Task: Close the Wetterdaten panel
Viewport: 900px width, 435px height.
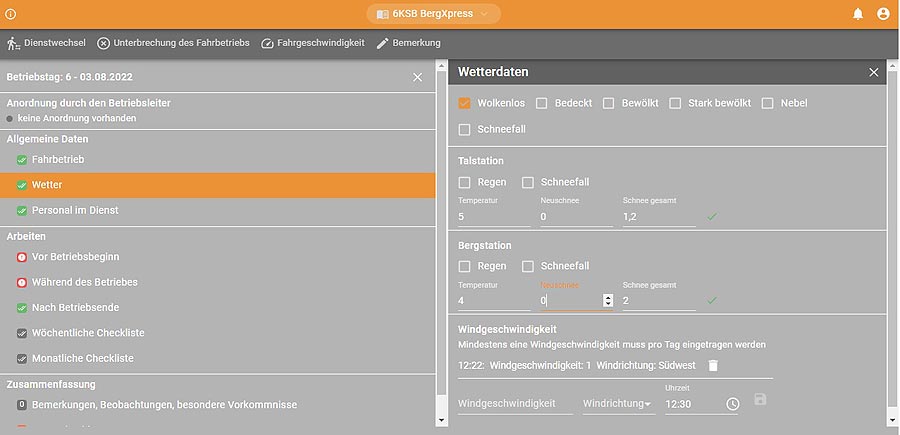Action: [x=873, y=72]
